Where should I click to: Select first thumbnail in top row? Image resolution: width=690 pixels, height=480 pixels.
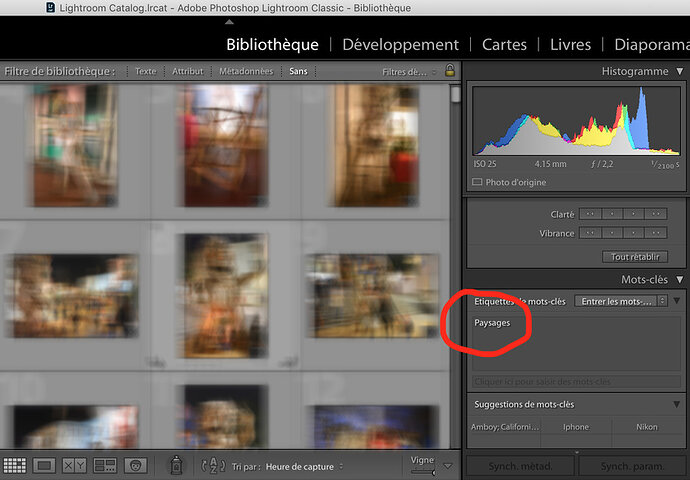click(76, 146)
